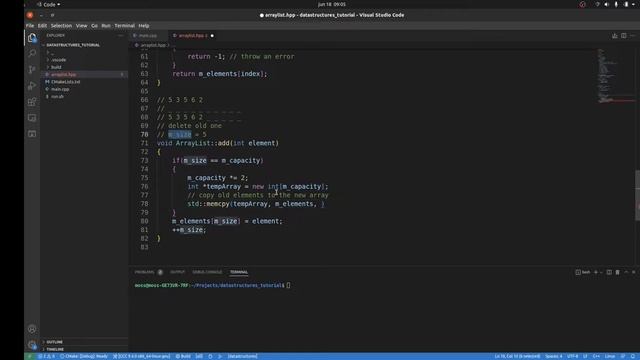This screenshot has width=640, height=360.
Task: Click the leftmost editor title action icon
Action: 615,36
